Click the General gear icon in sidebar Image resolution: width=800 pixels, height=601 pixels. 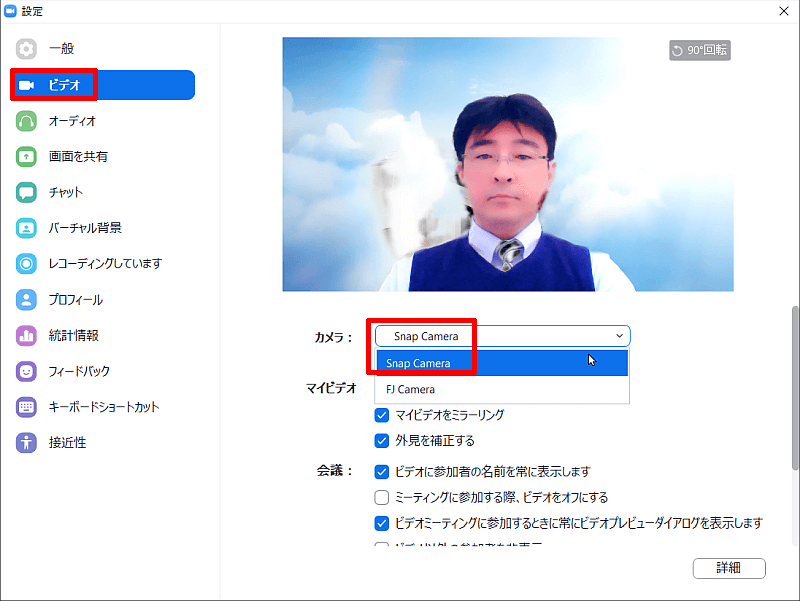[26, 49]
